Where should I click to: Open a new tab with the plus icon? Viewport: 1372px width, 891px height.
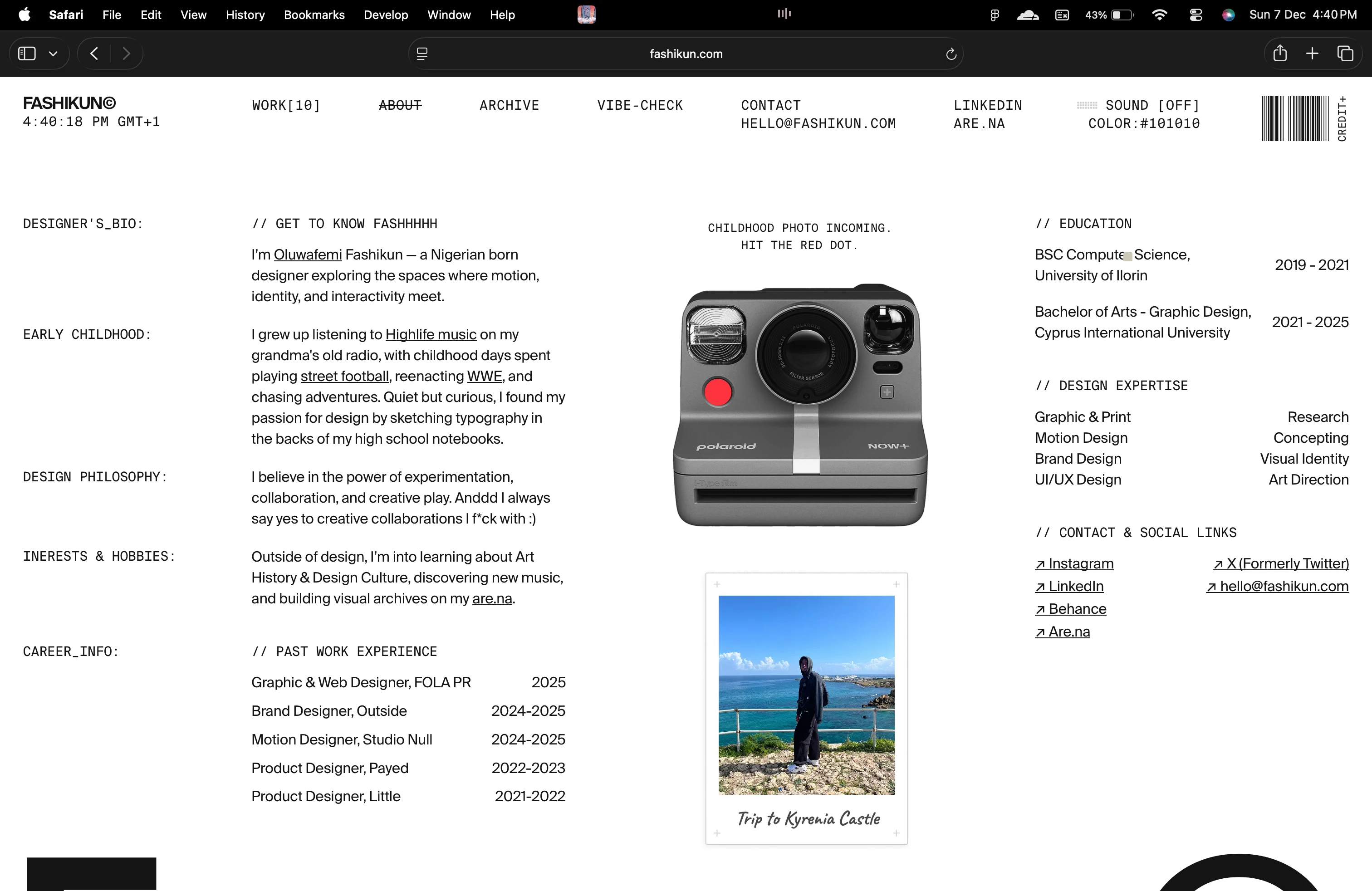1312,53
